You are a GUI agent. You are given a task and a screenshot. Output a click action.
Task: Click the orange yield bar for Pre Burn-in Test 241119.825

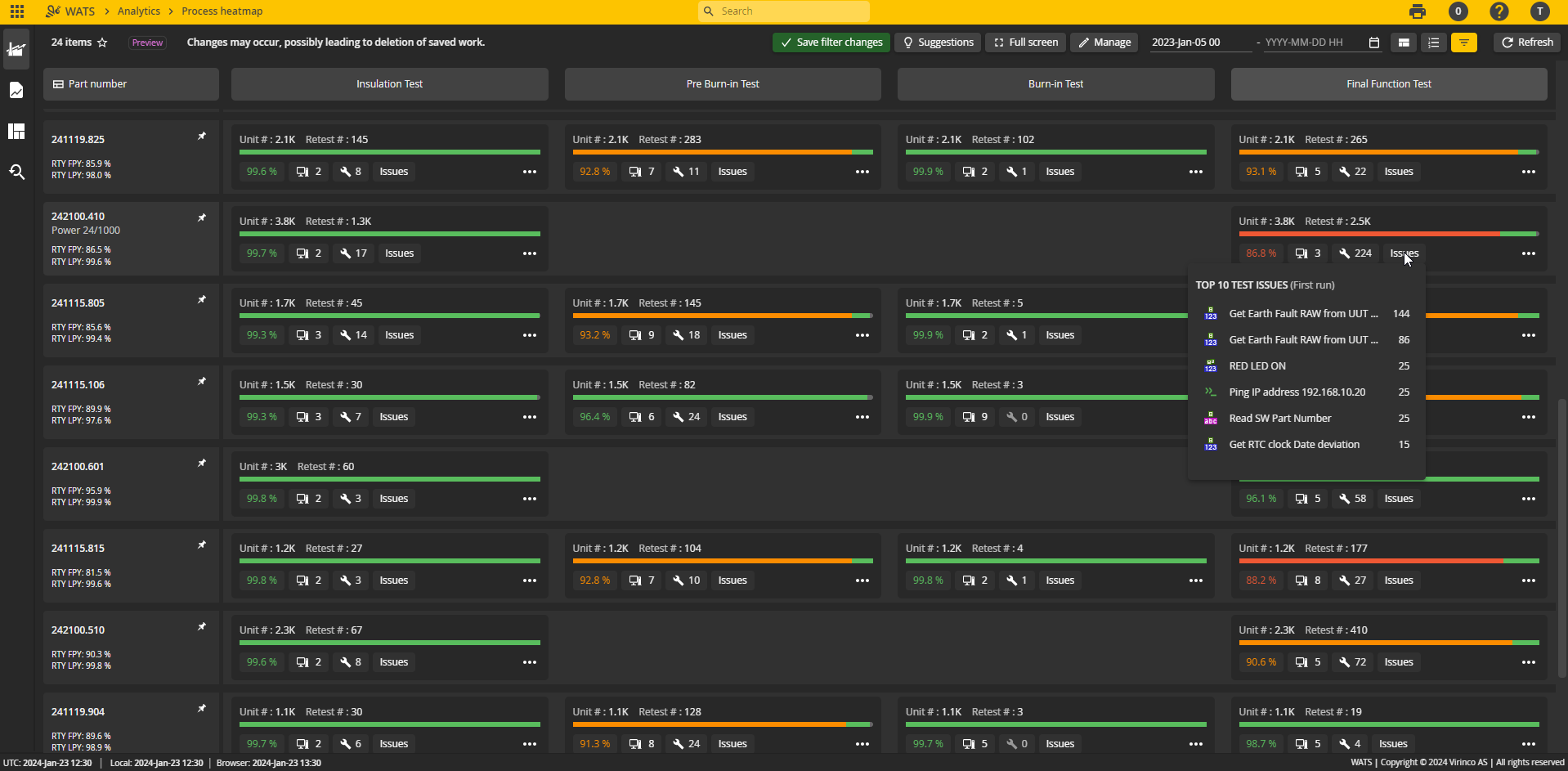click(x=711, y=152)
